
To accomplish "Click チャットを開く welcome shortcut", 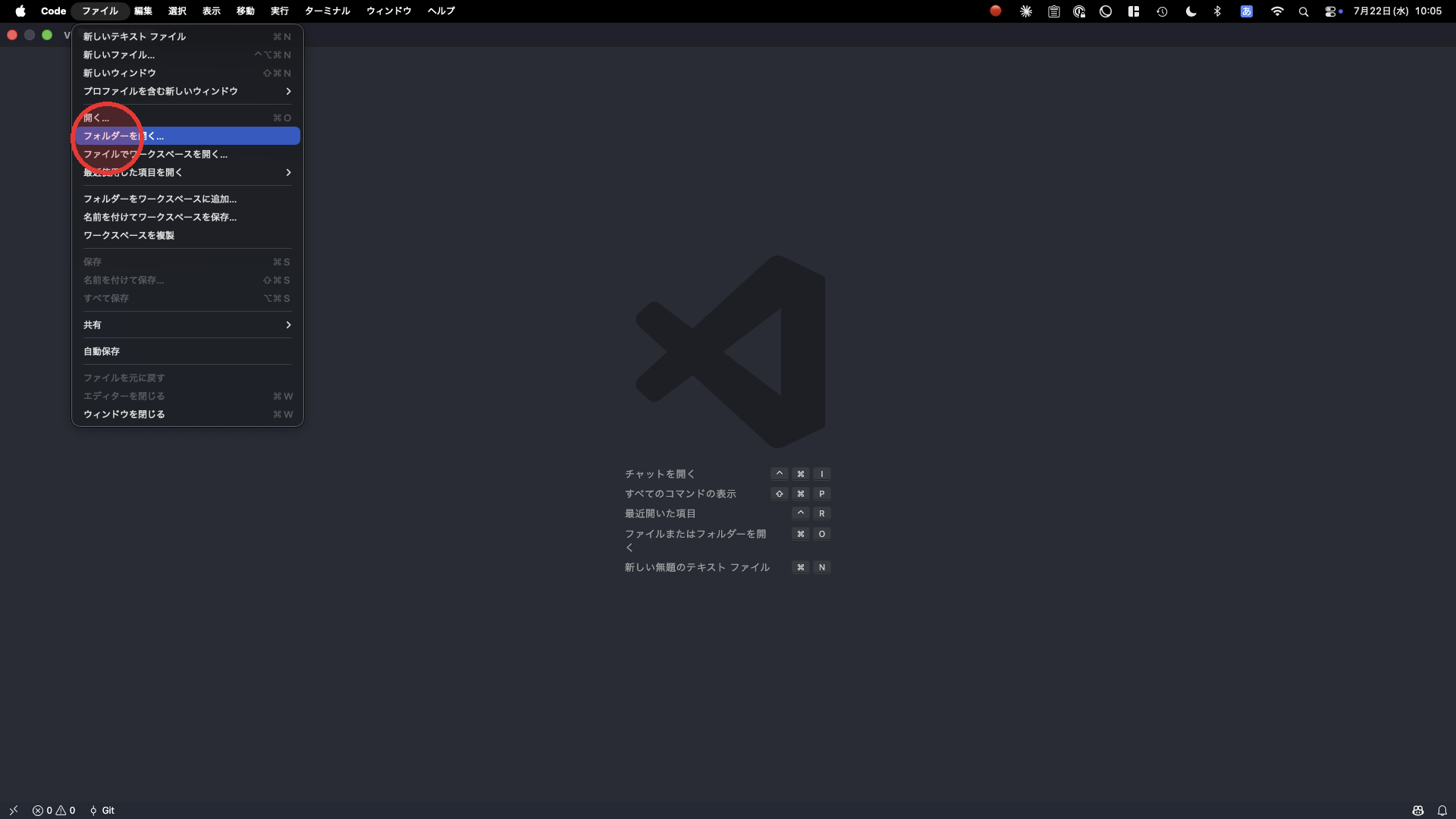I will [x=660, y=474].
